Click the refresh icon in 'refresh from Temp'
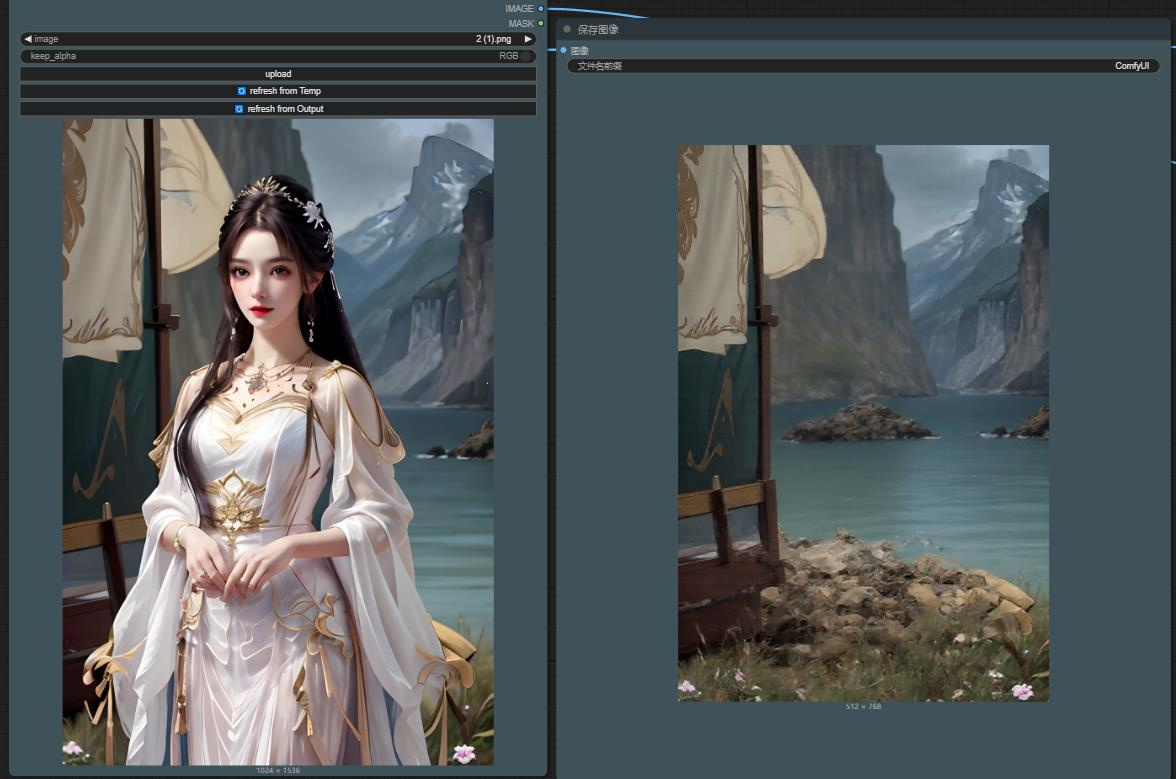 (x=240, y=90)
